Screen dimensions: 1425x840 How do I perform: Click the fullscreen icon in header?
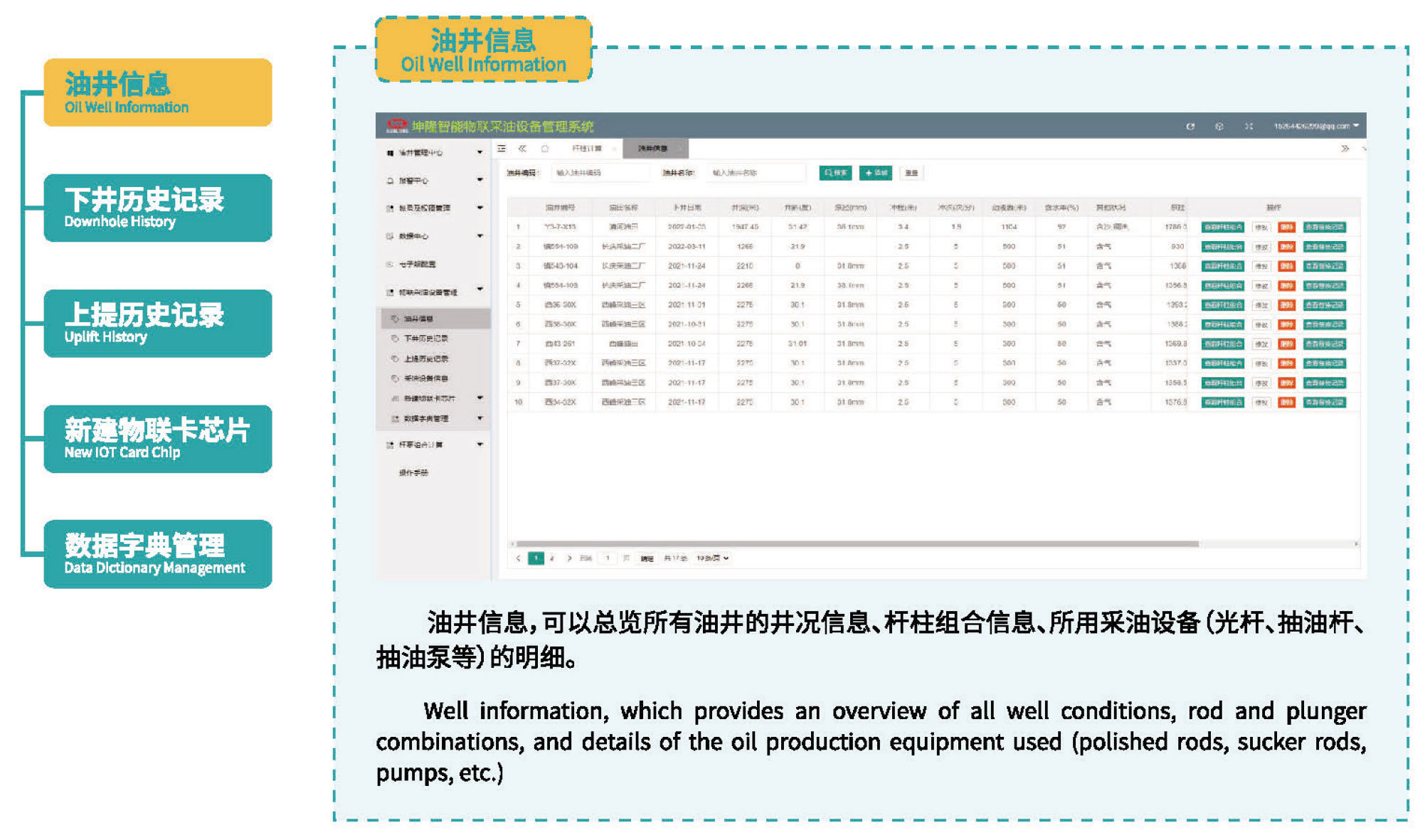(1249, 127)
